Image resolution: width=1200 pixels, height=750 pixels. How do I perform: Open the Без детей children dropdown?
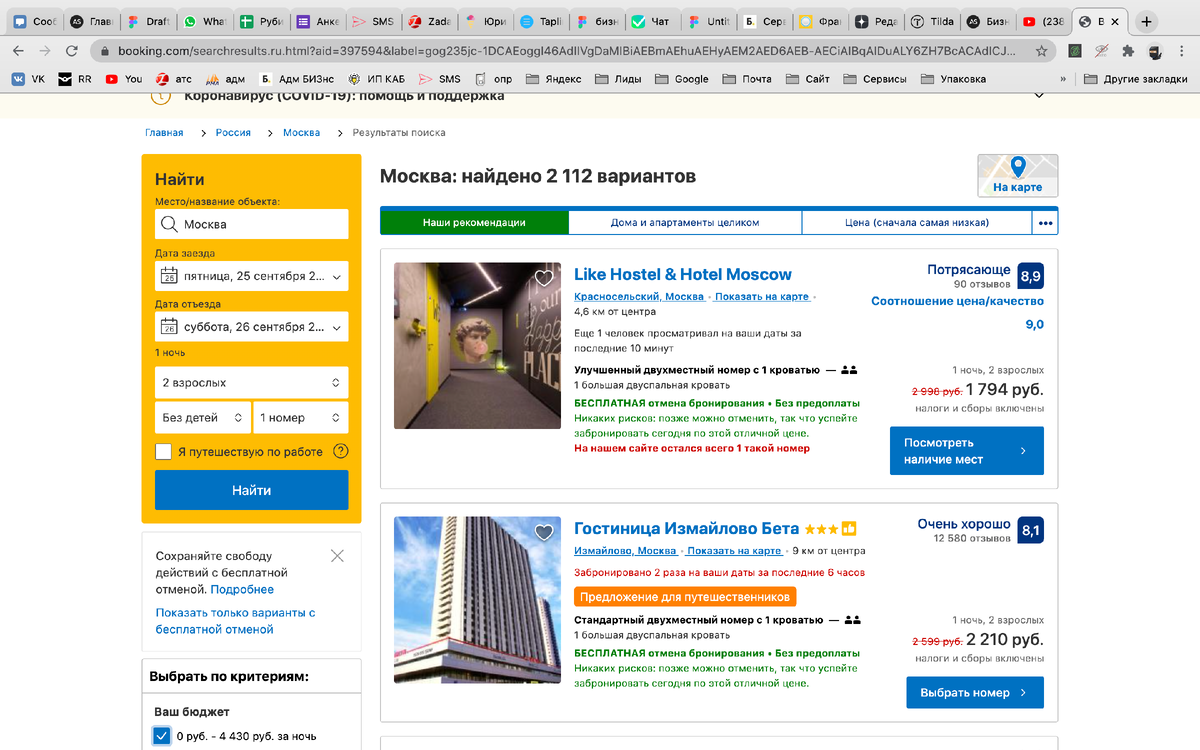(202, 418)
